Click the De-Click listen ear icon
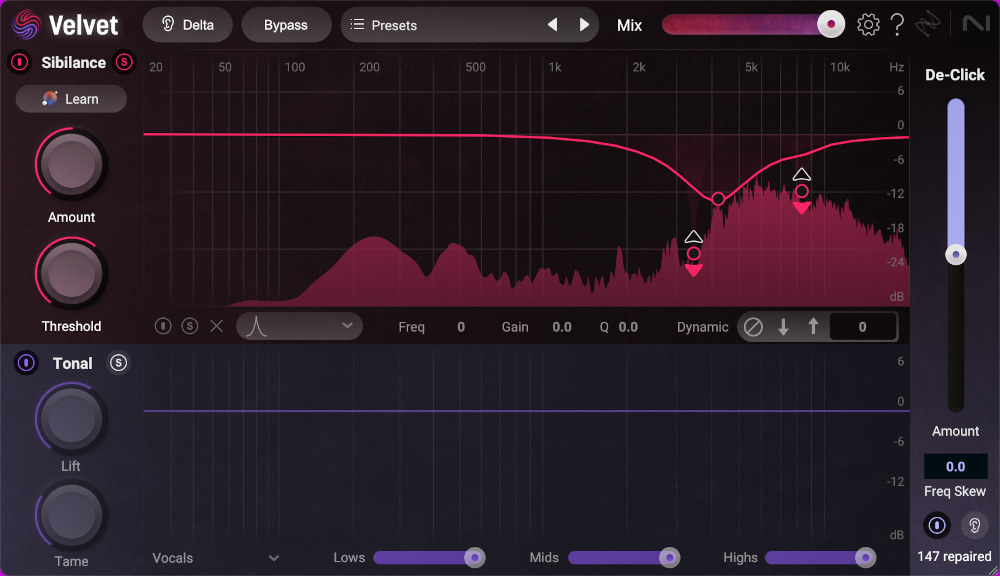 [x=973, y=524]
